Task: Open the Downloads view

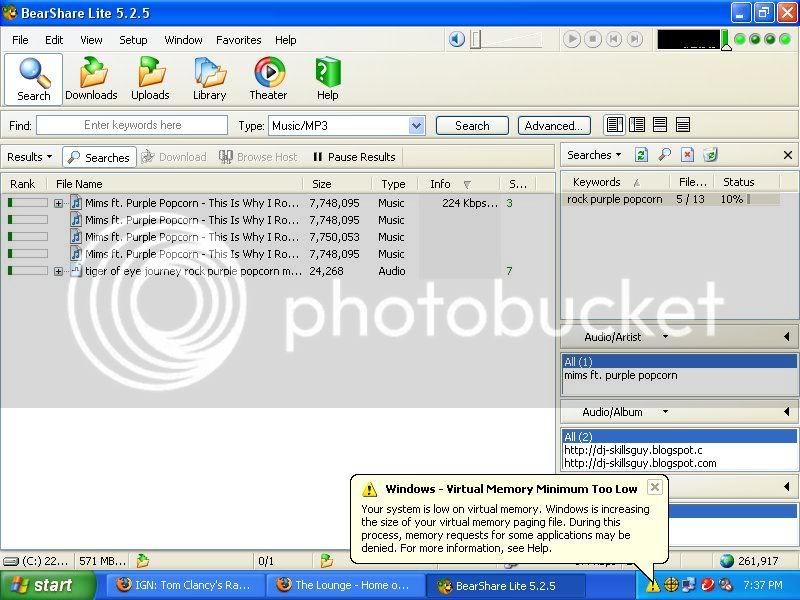Action: 91,80
